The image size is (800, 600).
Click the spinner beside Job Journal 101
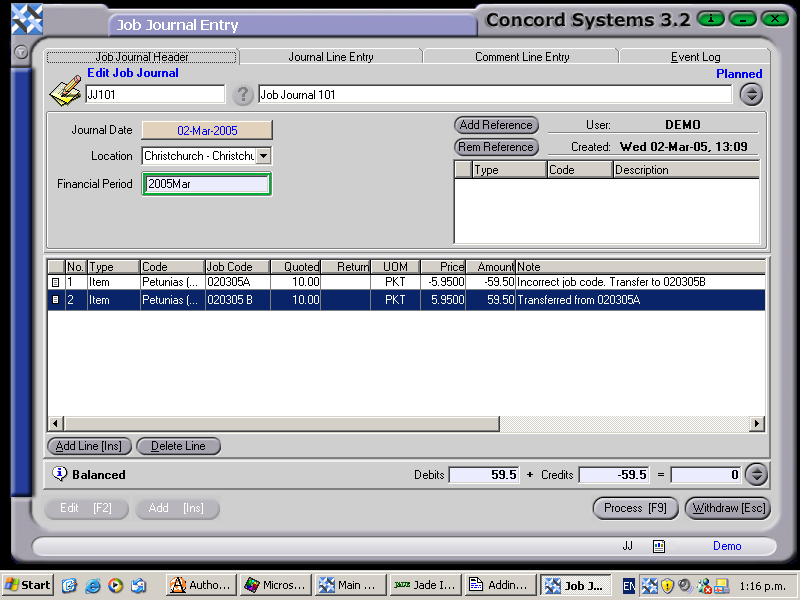point(751,94)
